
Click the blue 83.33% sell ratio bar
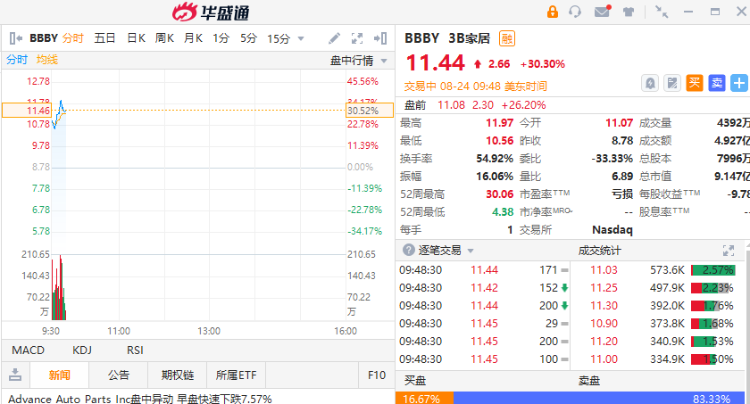(x=599, y=399)
